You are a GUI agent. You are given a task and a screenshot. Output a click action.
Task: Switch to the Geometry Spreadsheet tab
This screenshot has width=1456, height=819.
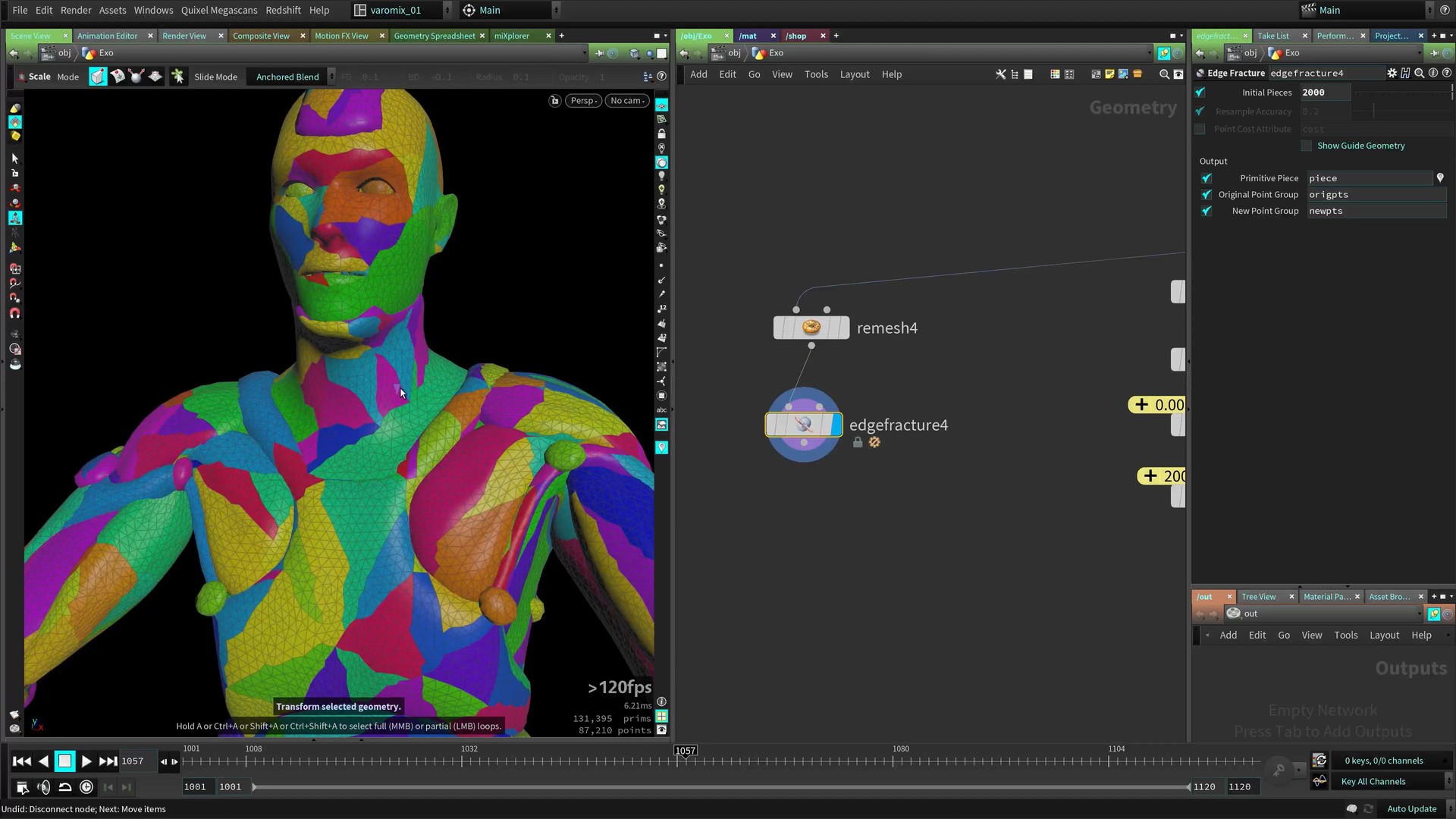coord(434,36)
